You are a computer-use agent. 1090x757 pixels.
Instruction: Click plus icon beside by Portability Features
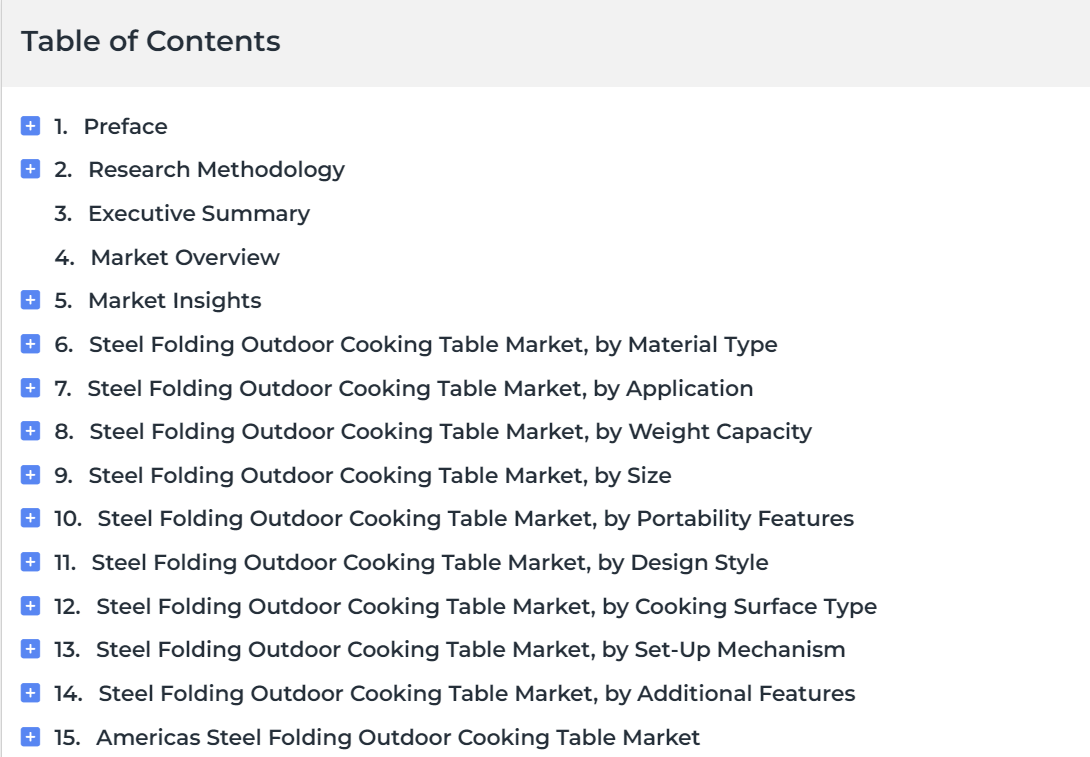click(31, 518)
